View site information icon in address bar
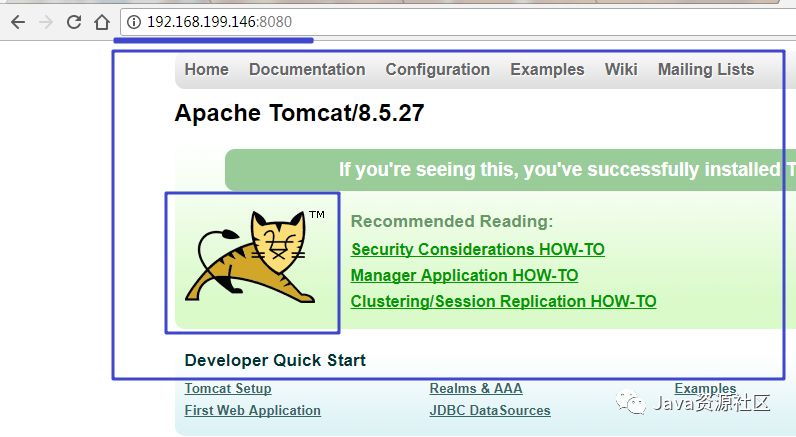The width and height of the screenshot is (796, 437). pyautogui.click(x=134, y=22)
